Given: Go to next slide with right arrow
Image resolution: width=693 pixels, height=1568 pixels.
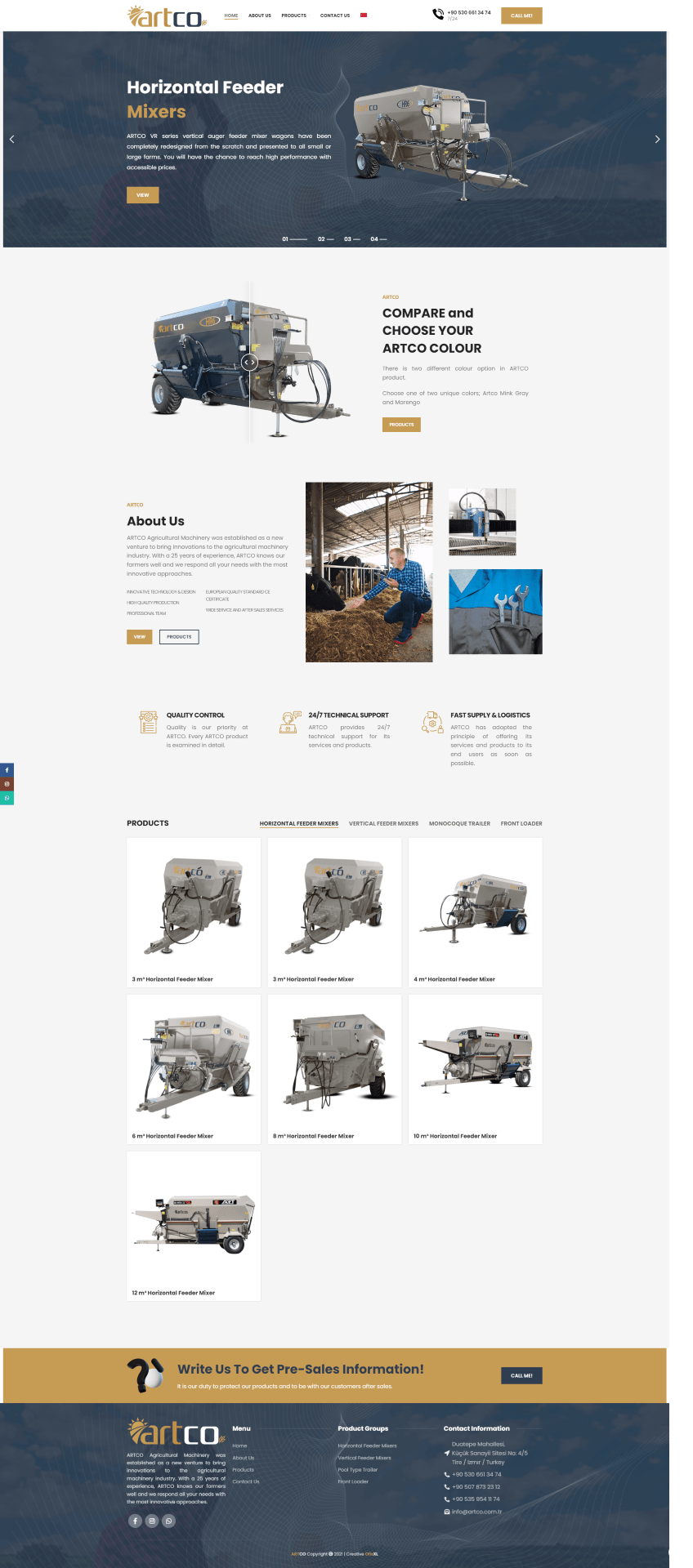Looking at the screenshot, I should click(x=657, y=140).
